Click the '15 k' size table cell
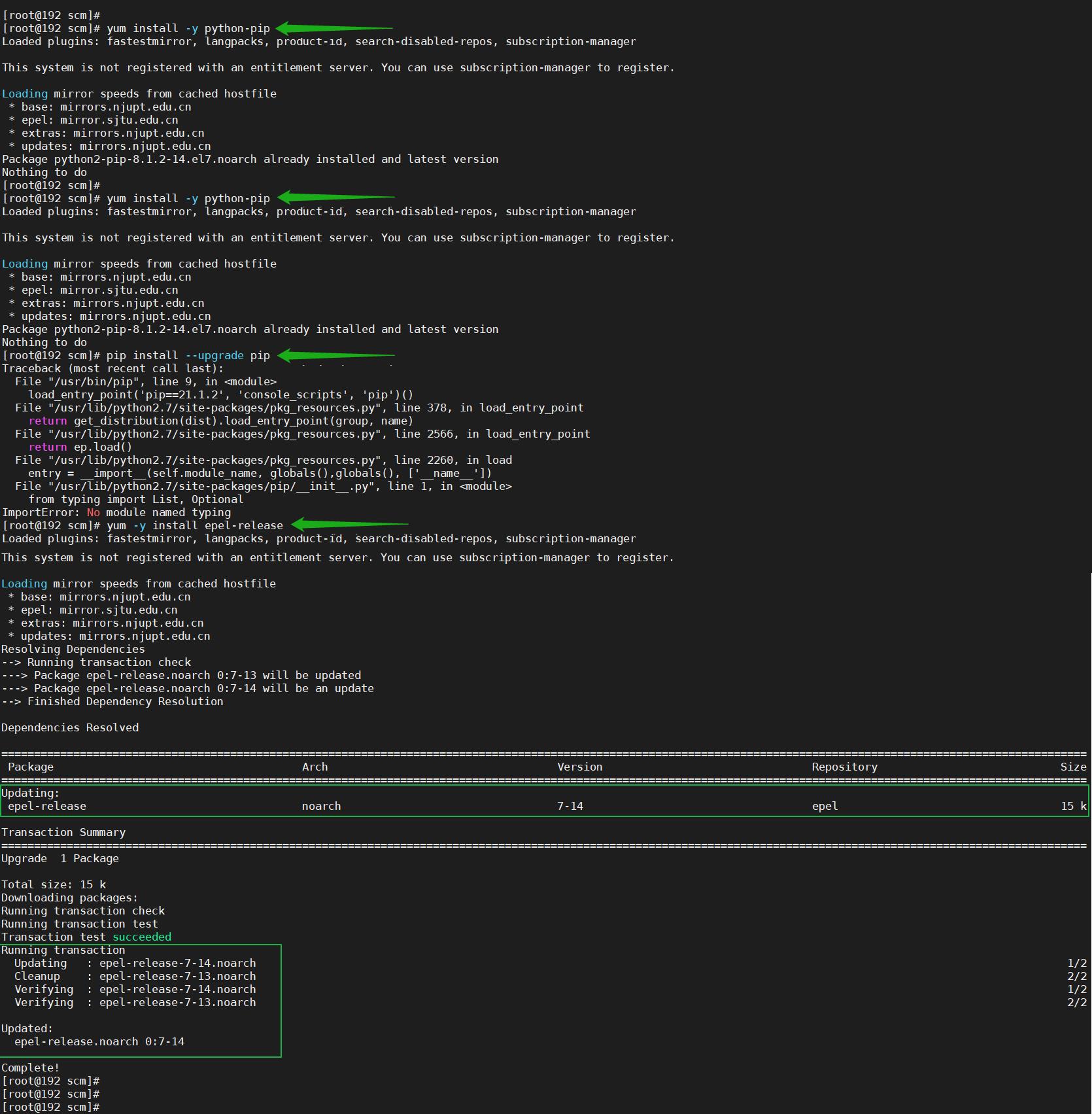The height and width of the screenshot is (1114, 1092). 1074,806
